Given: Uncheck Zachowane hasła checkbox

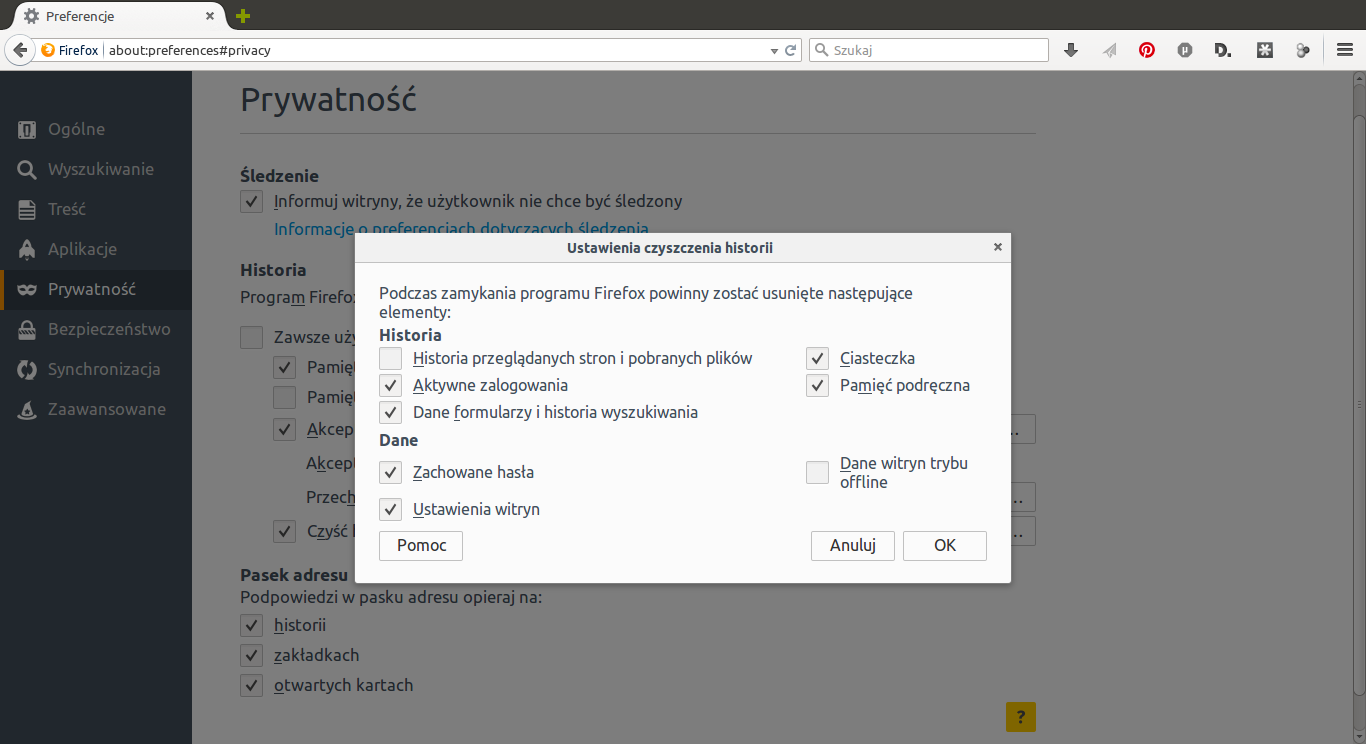Looking at the screenshot, I should (391, 473).
